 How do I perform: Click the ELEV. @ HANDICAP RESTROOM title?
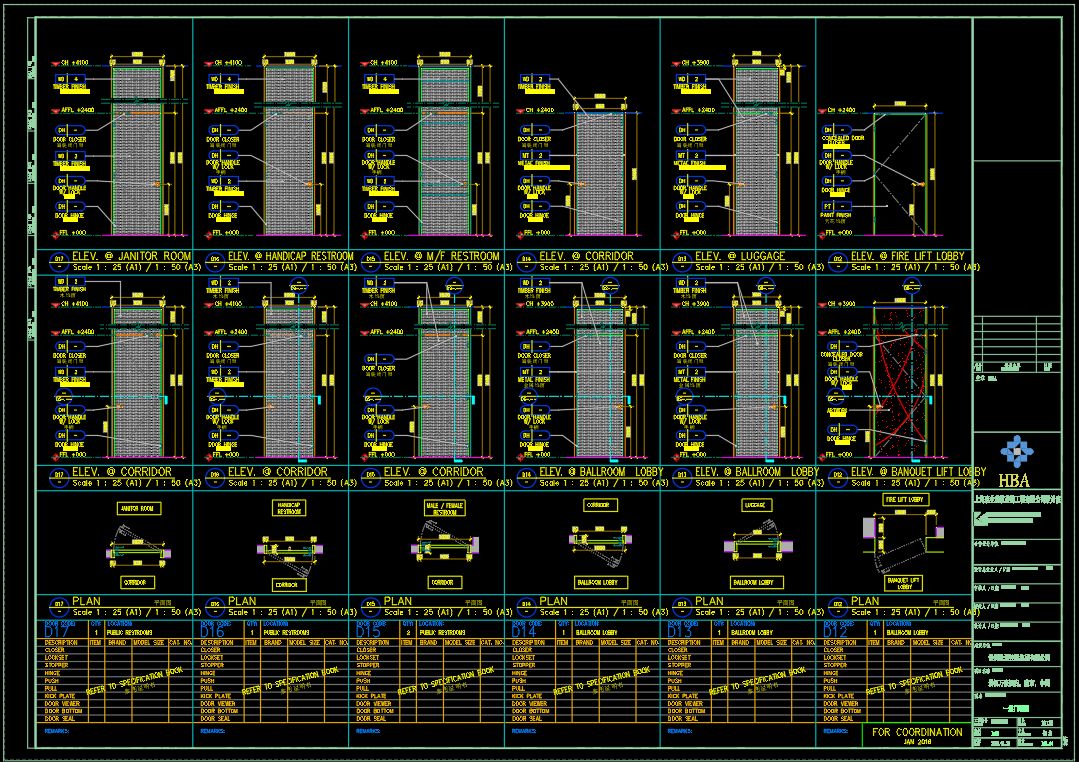point(290,256)
